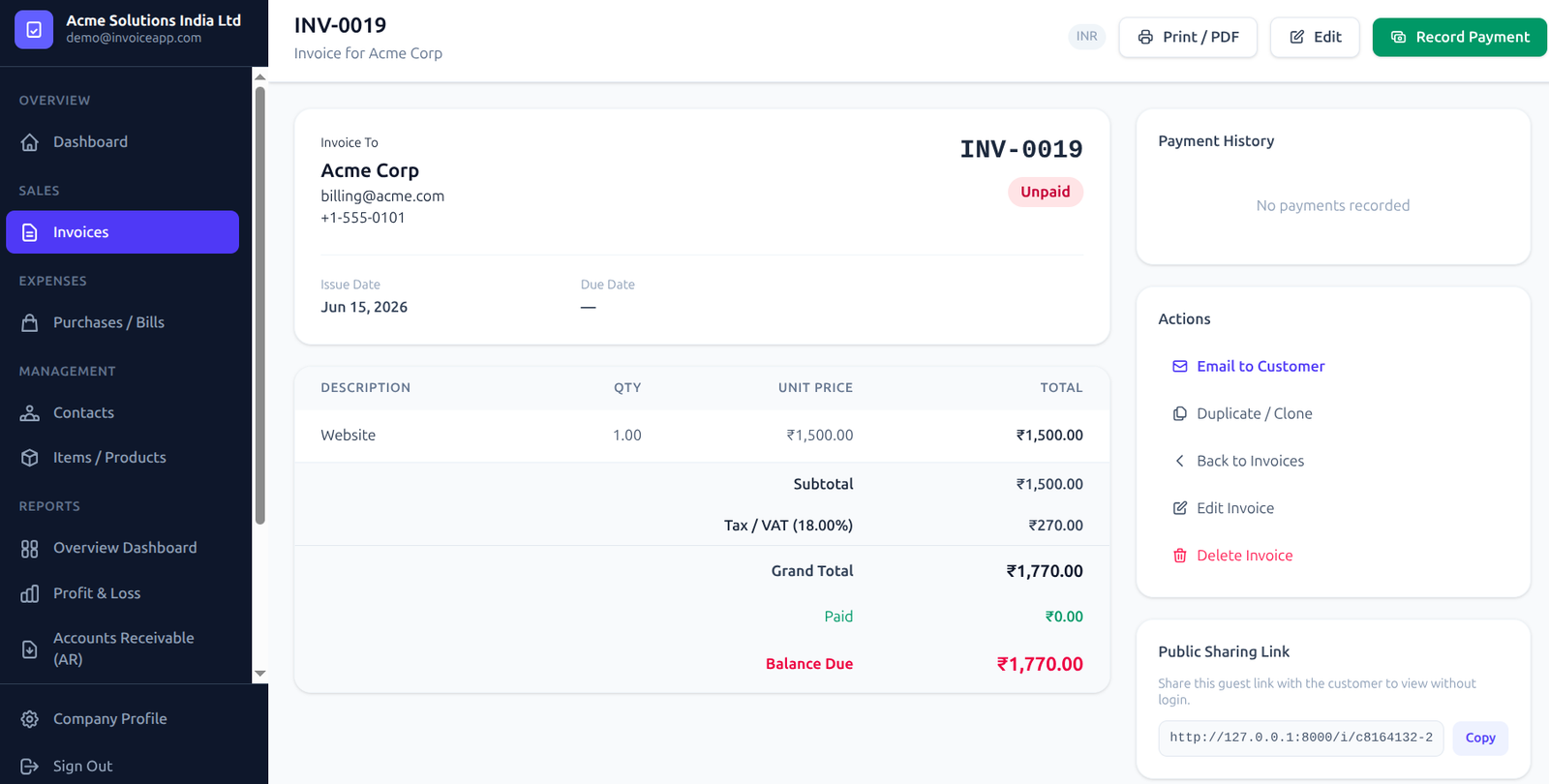This screenshot has height=784, width=1549.
Task: Open the Profit & Loss report
Action: pos(122,593)
